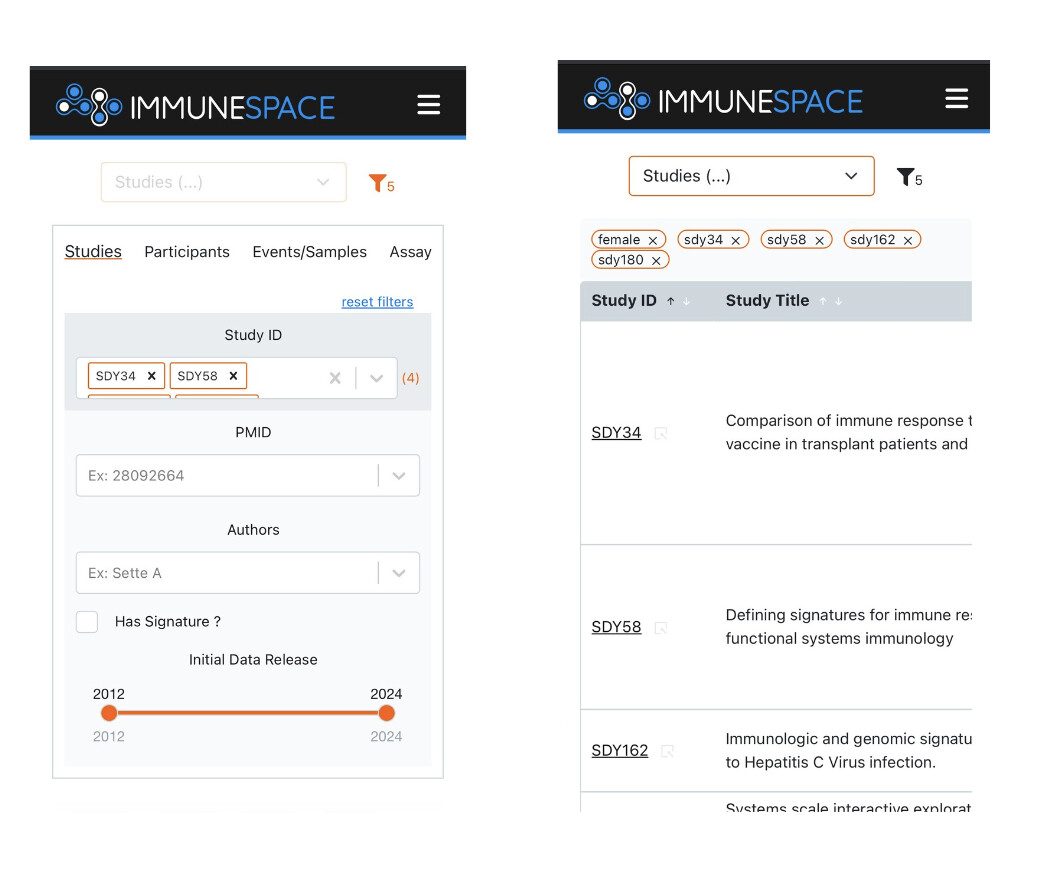Click orange Initial Data Release slider track
This screenshot has width=1058, height=874.
(x=248, y=713)
